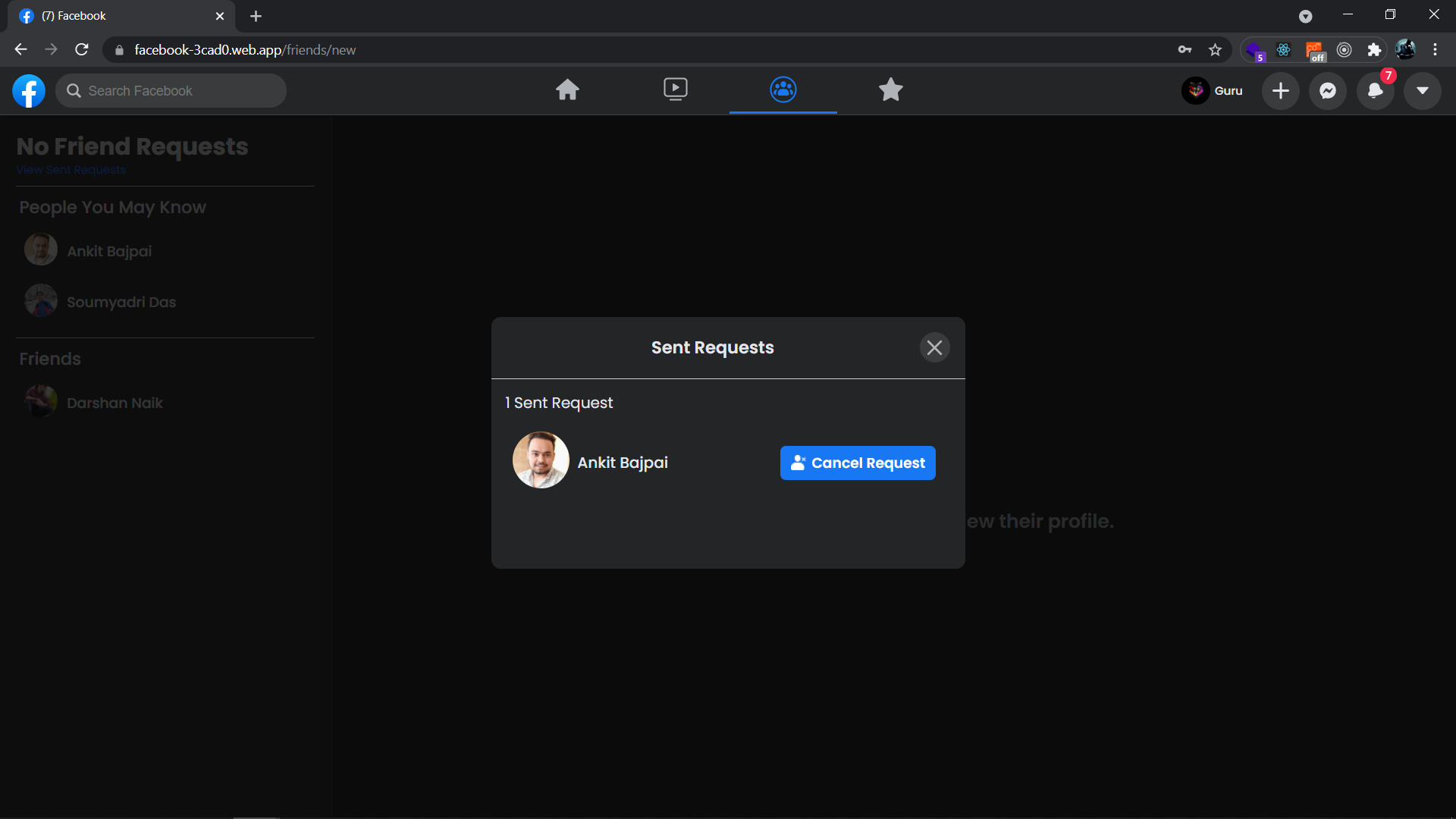
Task: Bookmark this page with the star icon
Action: click(1215, 50)
